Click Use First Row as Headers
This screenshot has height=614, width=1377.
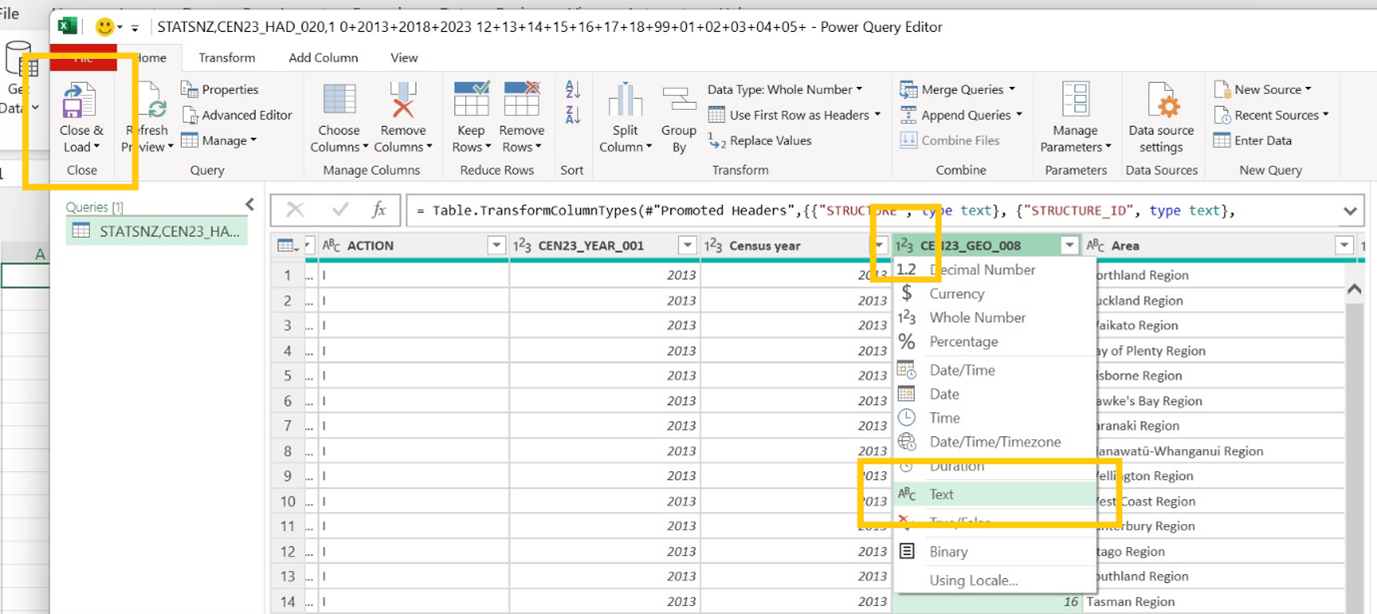pyautogui.click(x=794, y=115)
